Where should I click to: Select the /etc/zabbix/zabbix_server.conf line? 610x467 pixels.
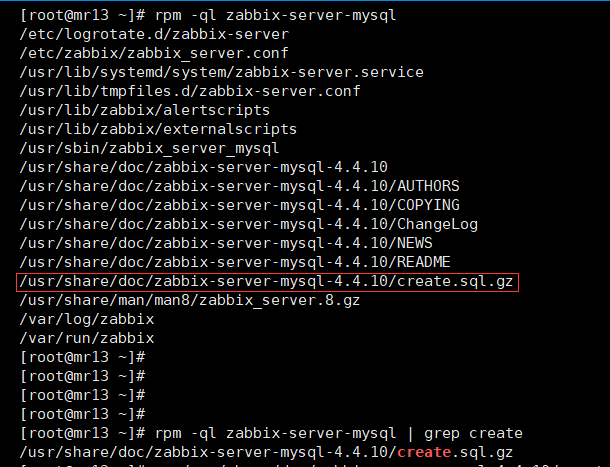(154, 53)
